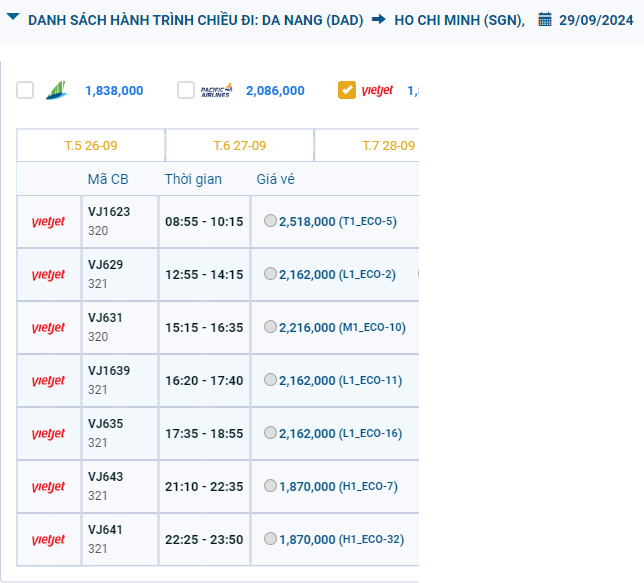Click the calendar icon beside 29/09/2024
This screenshot has width=644, height=583.
tap(545, 20)
